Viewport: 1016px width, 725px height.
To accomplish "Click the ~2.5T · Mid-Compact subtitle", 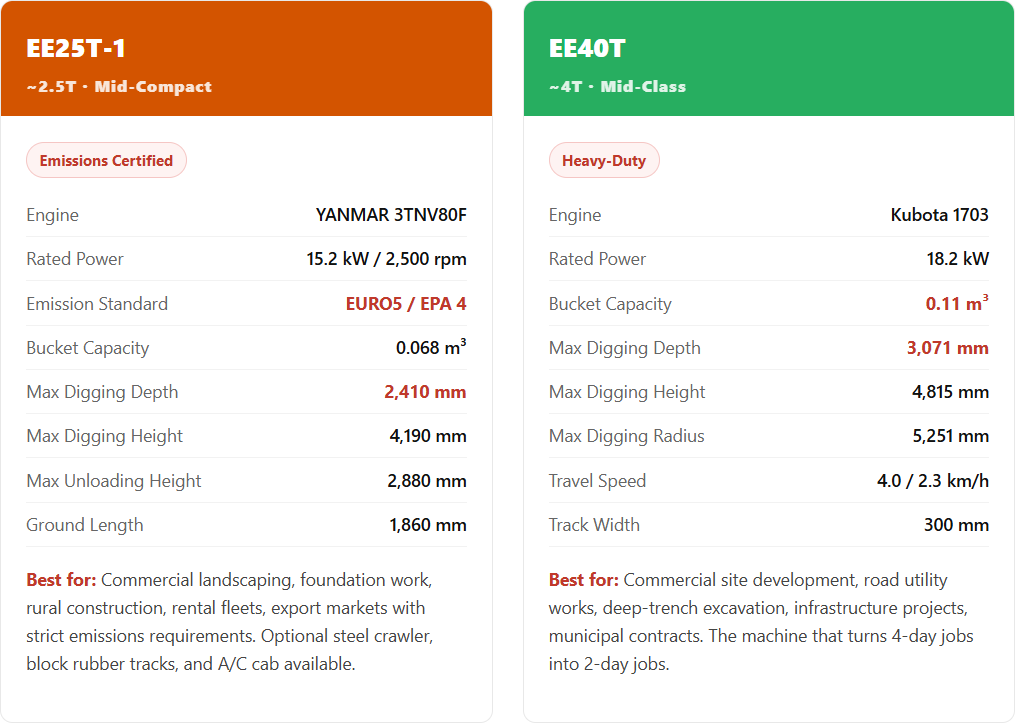I will pos(119,86).
